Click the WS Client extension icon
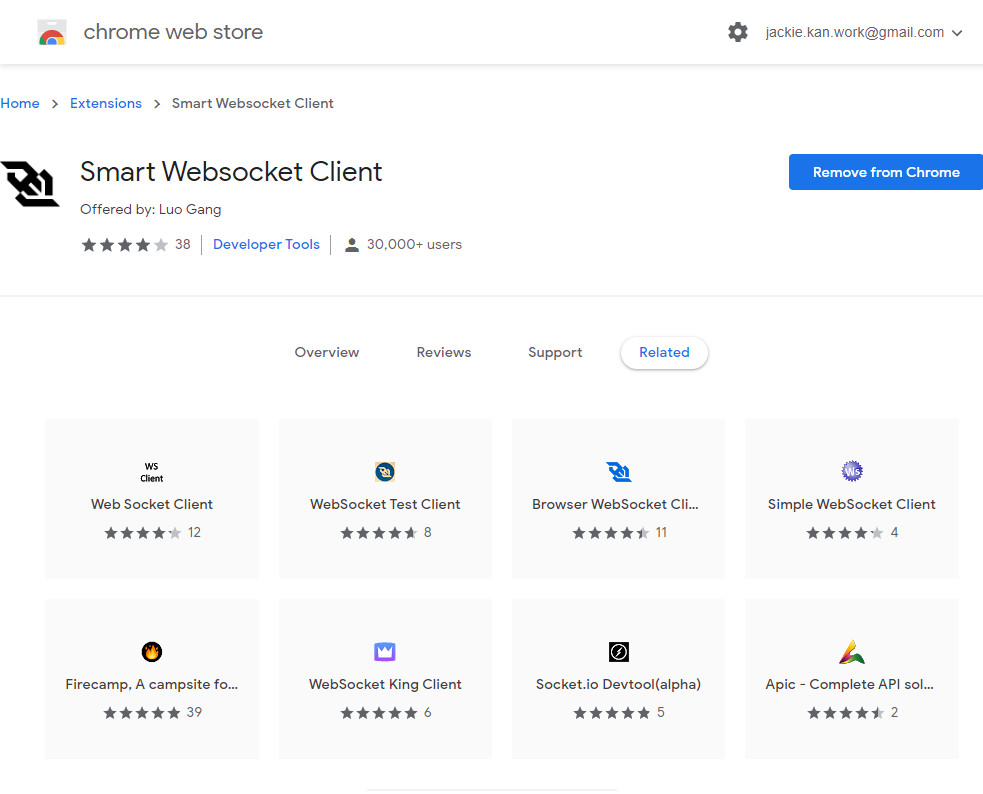This screenshot has height=794, width=983. click(152, 472)
